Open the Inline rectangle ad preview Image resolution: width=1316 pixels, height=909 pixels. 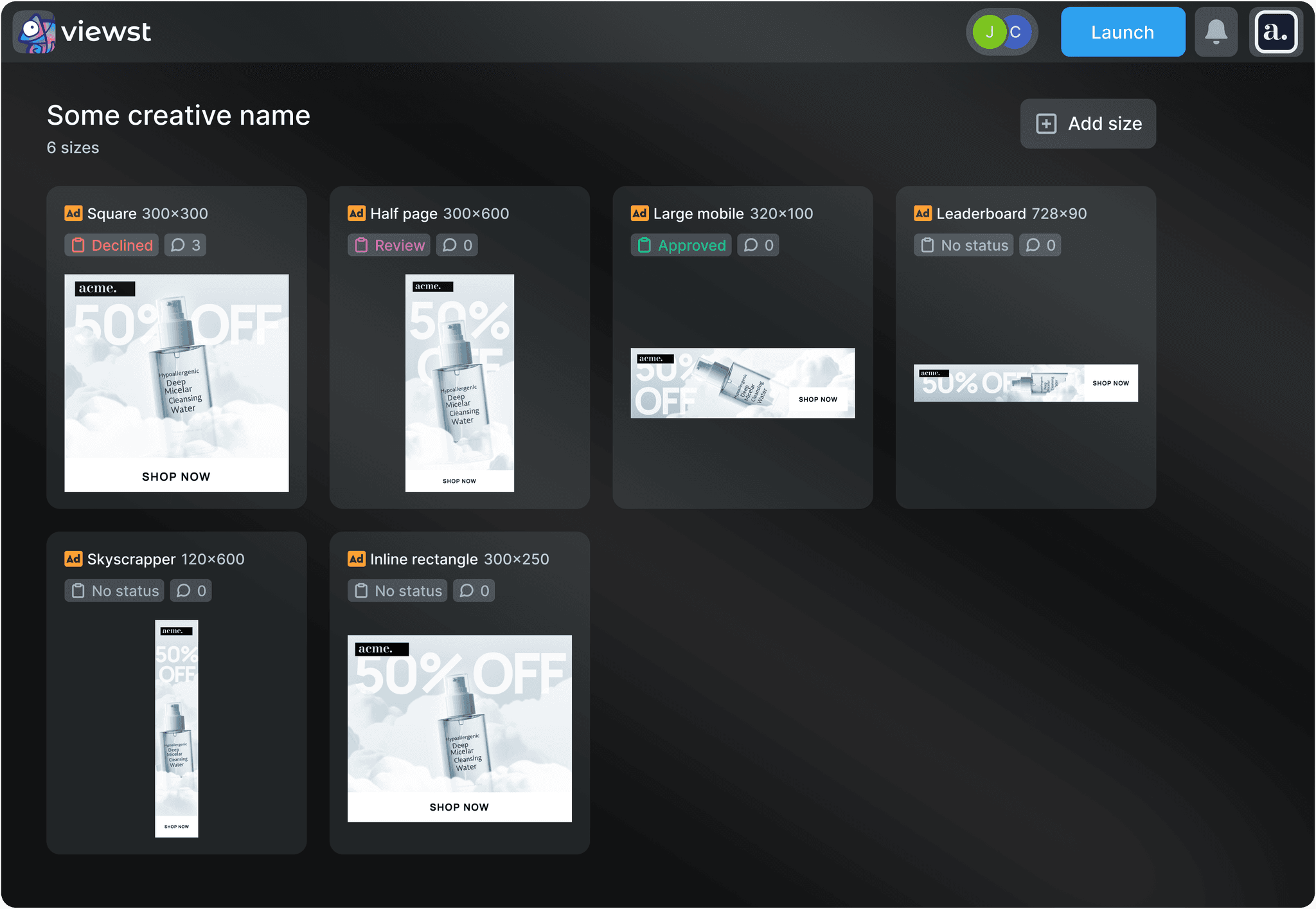click(x=459, y=728)
